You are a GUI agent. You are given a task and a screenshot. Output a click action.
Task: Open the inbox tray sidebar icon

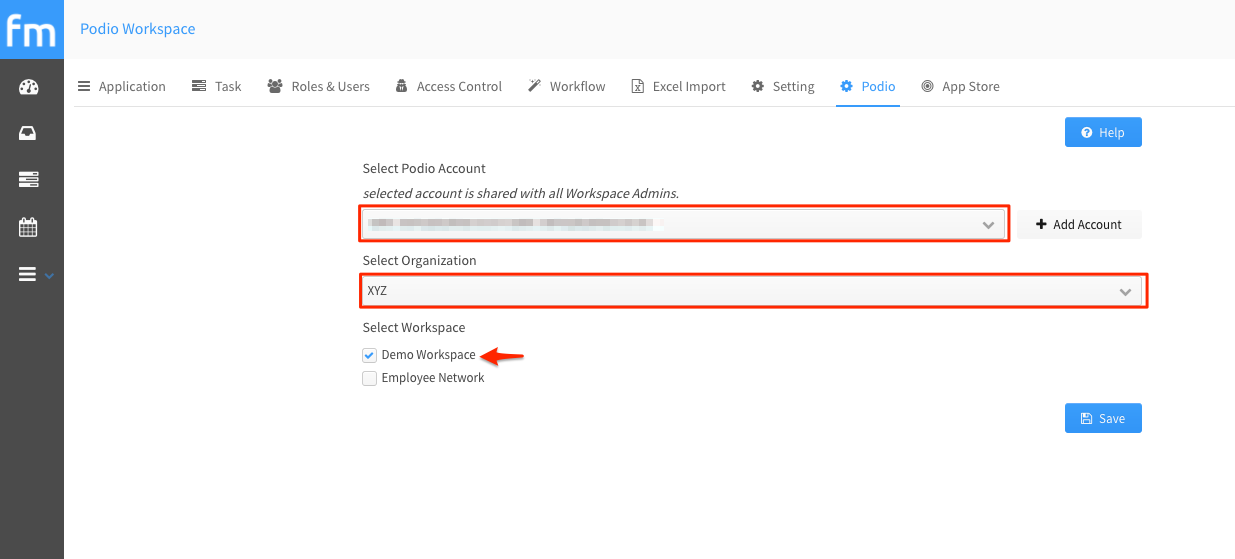pyautogui.click(x=28, y=133)
